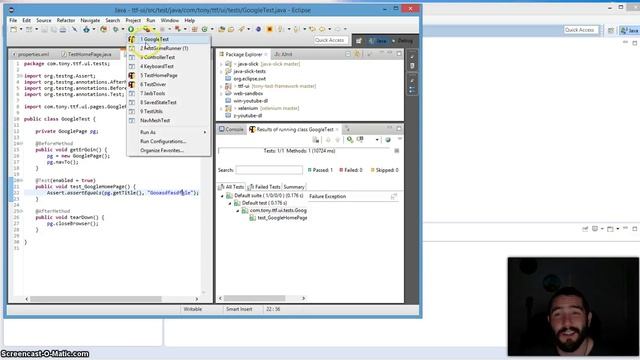Expand the selenium project node
This screenshot has height=360, width=640.
tap(222, 109)
